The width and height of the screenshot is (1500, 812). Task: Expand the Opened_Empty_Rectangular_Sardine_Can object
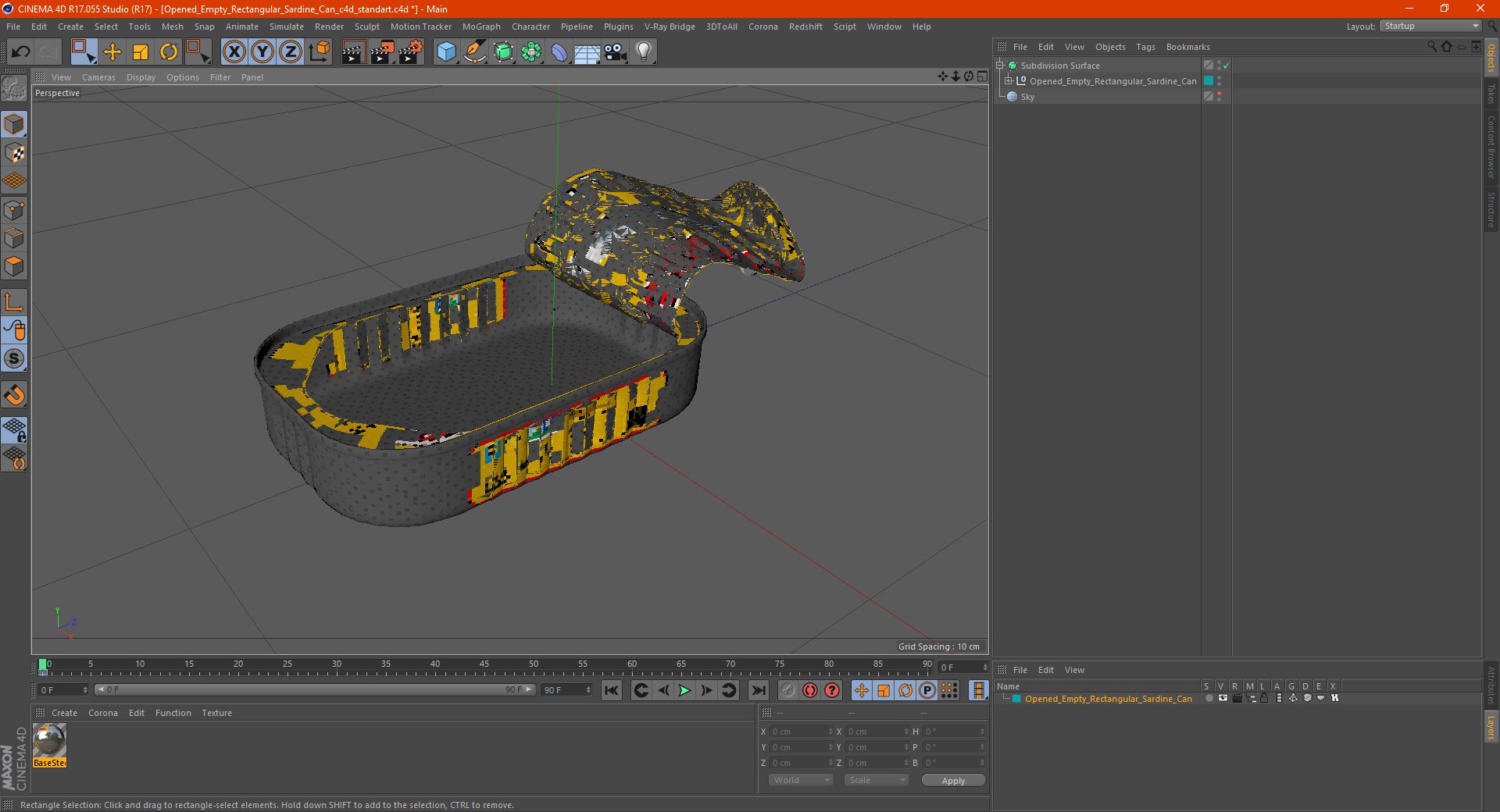[1008, 81]
